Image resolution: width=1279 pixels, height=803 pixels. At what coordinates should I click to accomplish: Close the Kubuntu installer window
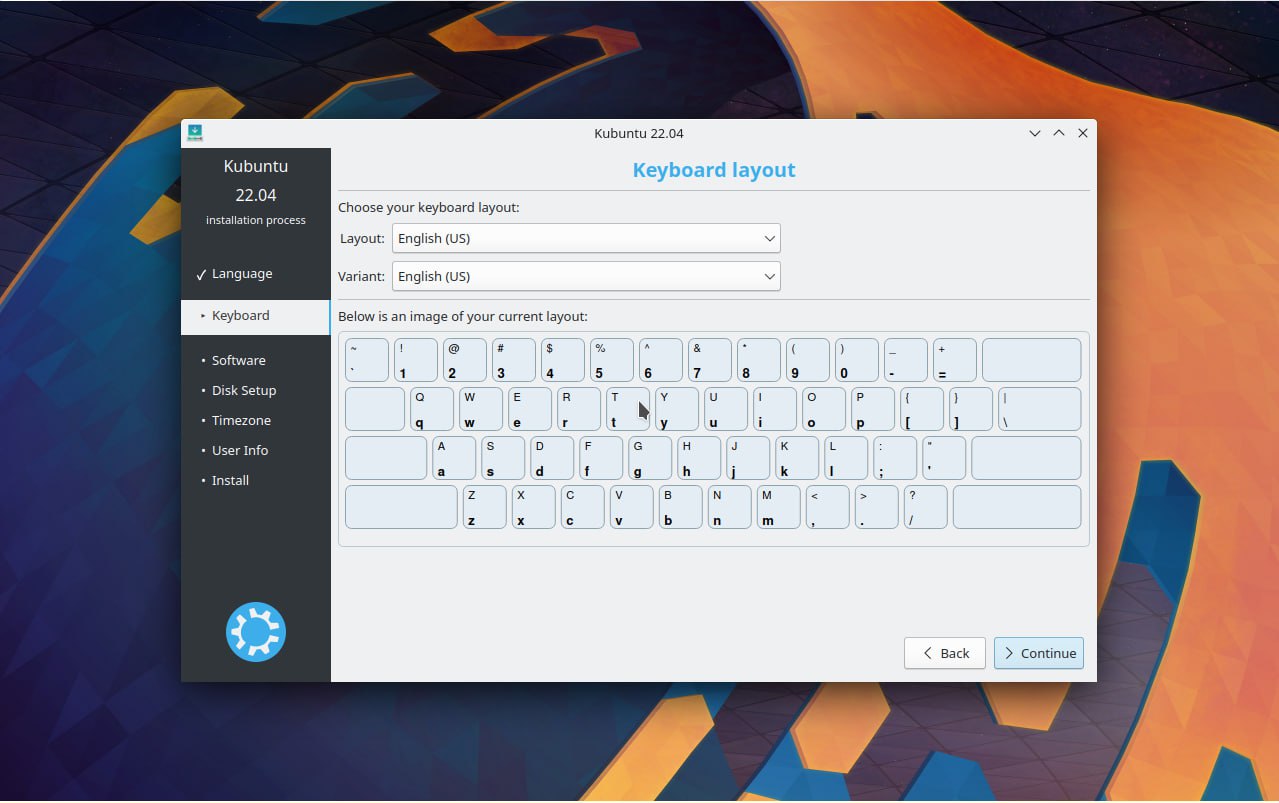click(1083, 133)
